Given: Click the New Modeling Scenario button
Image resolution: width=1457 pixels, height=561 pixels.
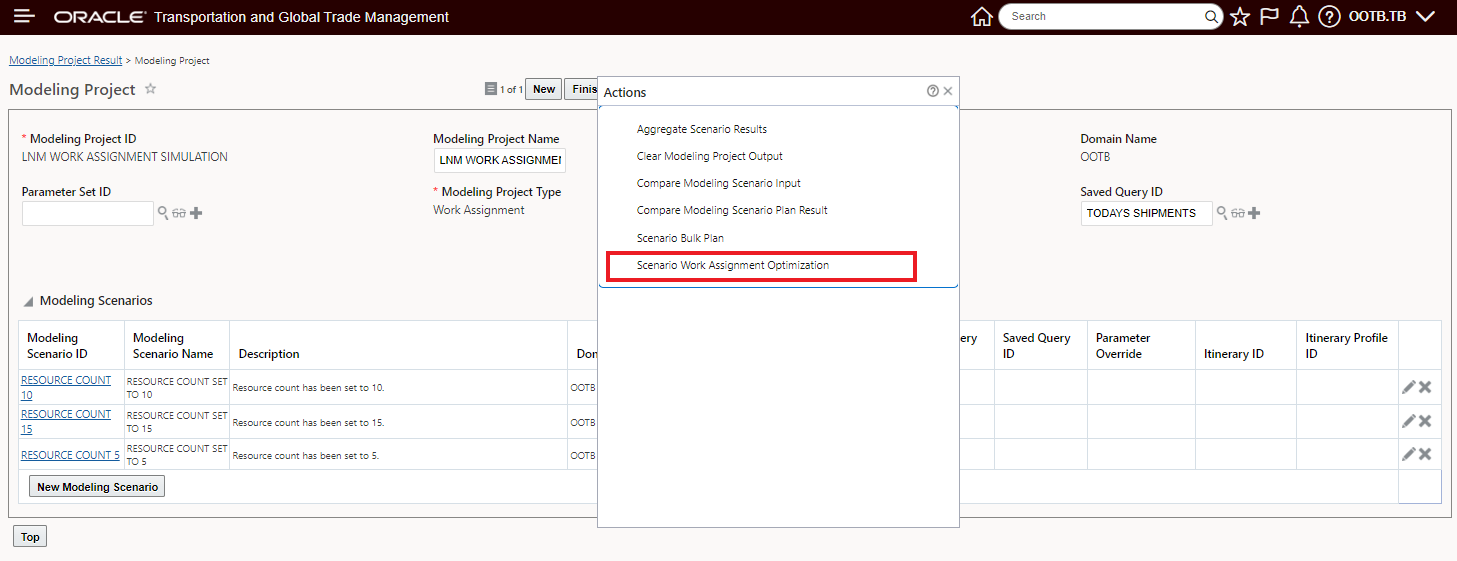Looking at the screenshot, I should pyautogui.click(x=97, y=487).
